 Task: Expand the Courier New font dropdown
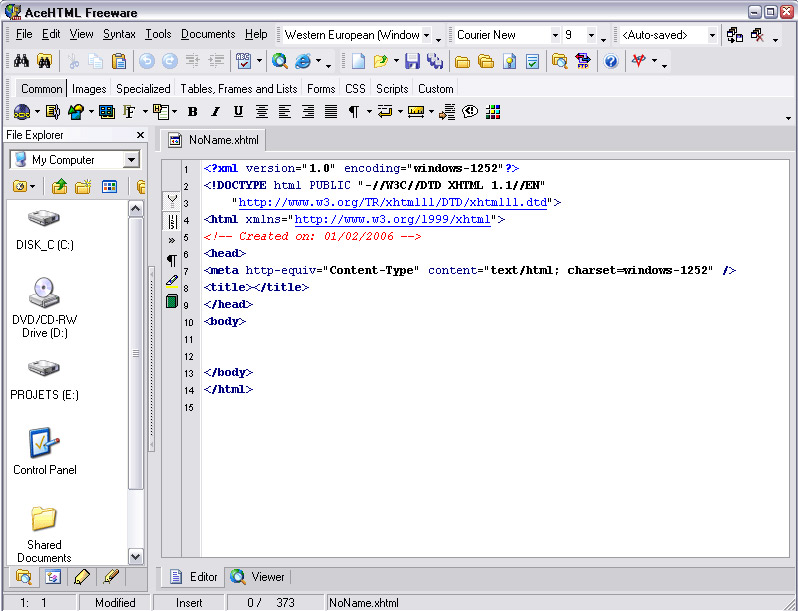click(x=555, y=35)
